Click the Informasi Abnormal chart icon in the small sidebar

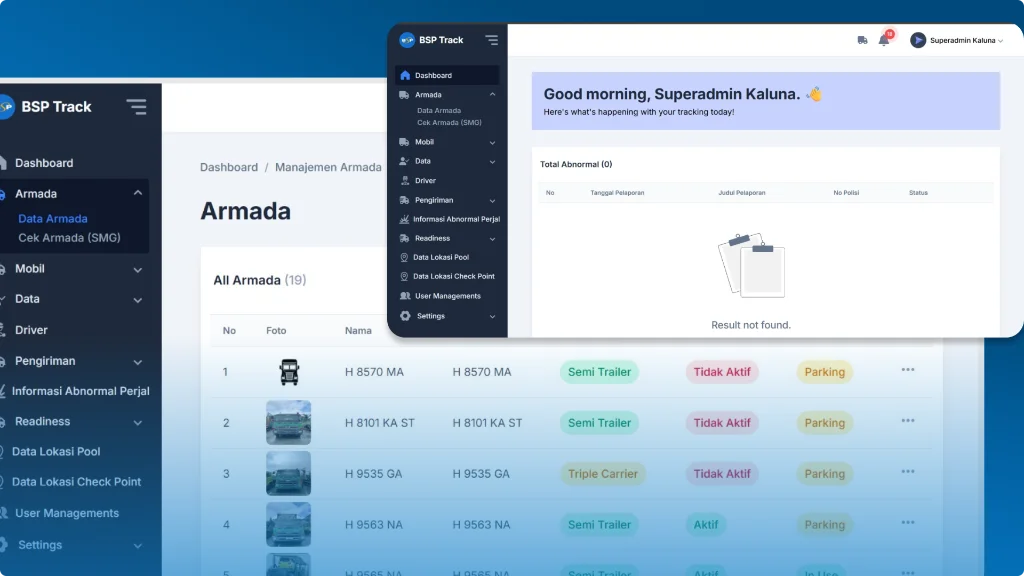coord(404,219)
